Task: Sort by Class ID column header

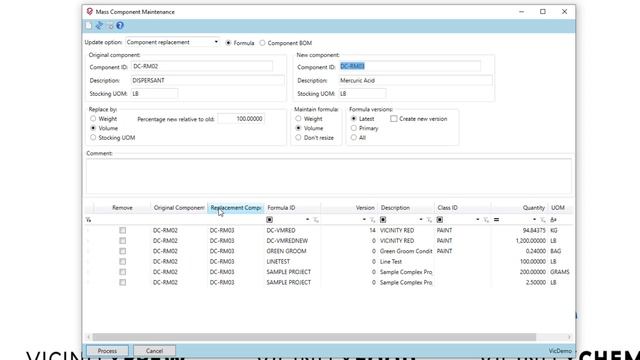Action: pos(462,208)
